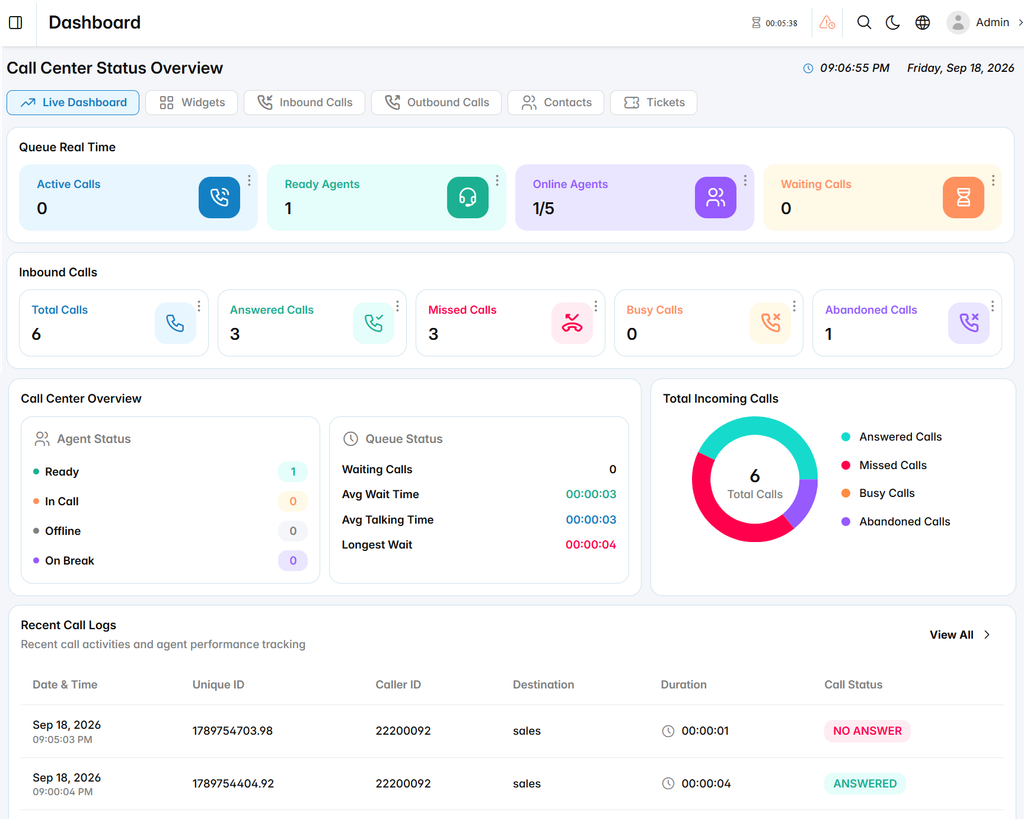
Task: Expand the Admin user menu
Action: pyautogui.click(x=984, y=23)
